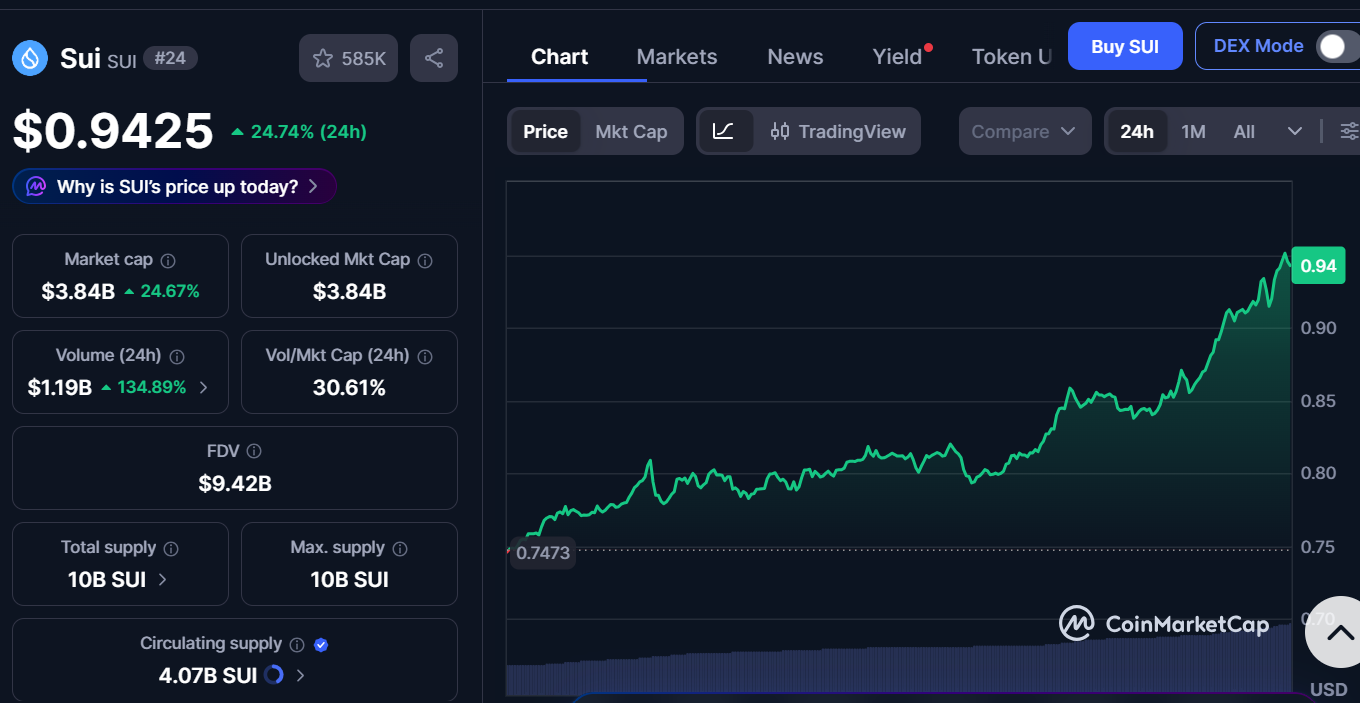The width and height of the screenshot is (1360, 703).
Task: Open the Compare dropdown
Action: point(1024,131)
